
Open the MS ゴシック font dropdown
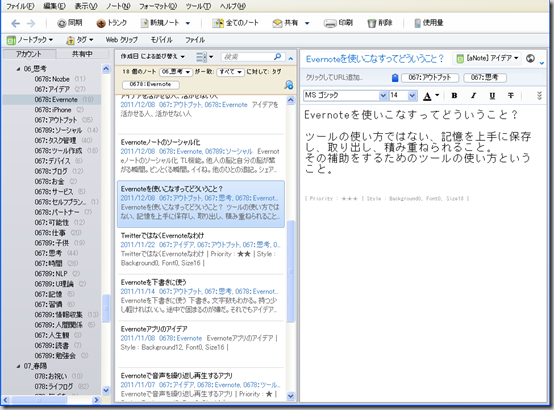(383, 95)
